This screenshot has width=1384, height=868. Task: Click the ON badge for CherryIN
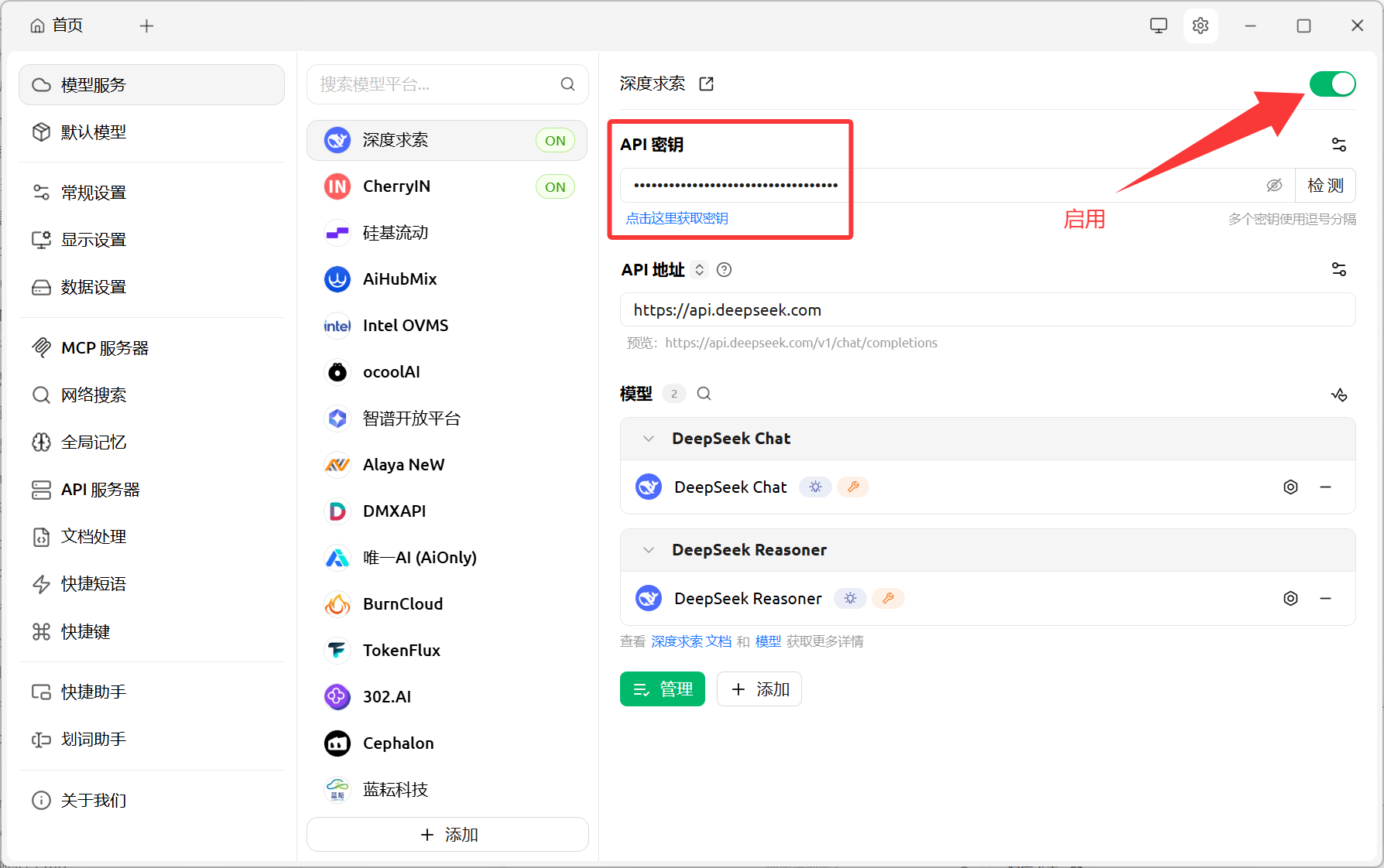coord(555,186)
